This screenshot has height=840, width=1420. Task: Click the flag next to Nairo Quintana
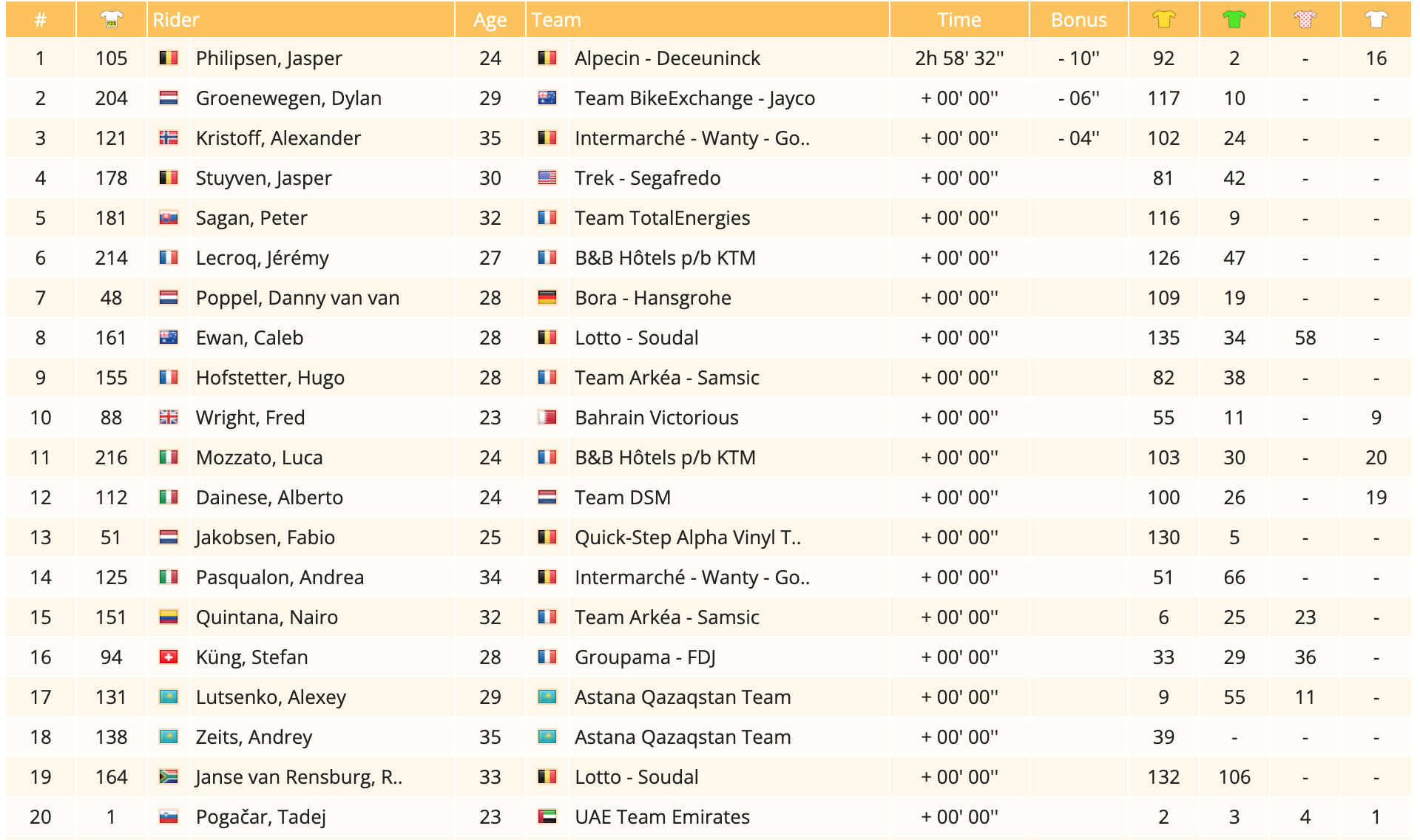(169, 617)
